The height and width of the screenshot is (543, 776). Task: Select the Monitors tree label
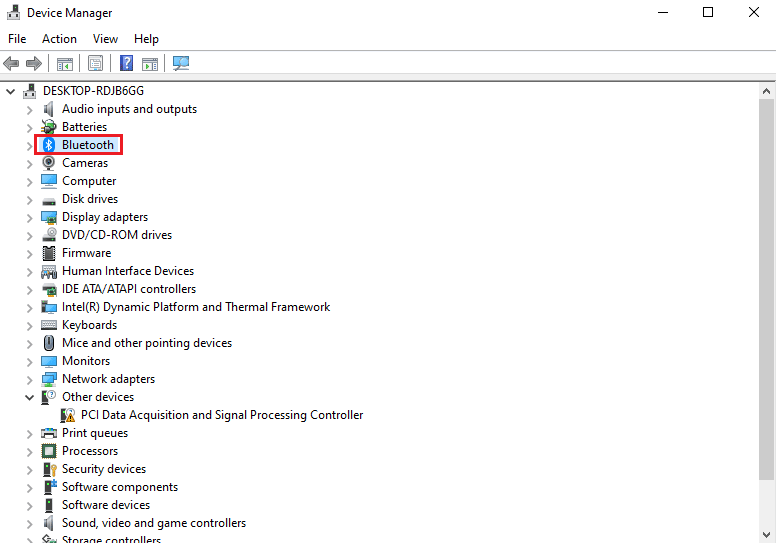(86, 361)
